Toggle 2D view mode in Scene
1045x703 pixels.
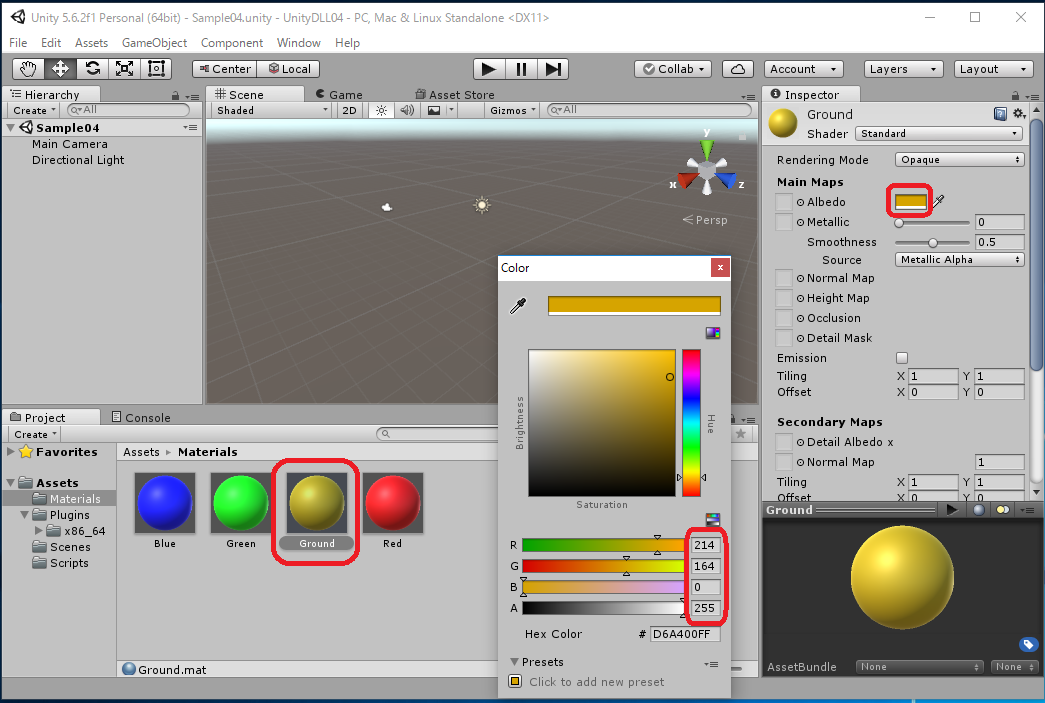click(349, 111)
